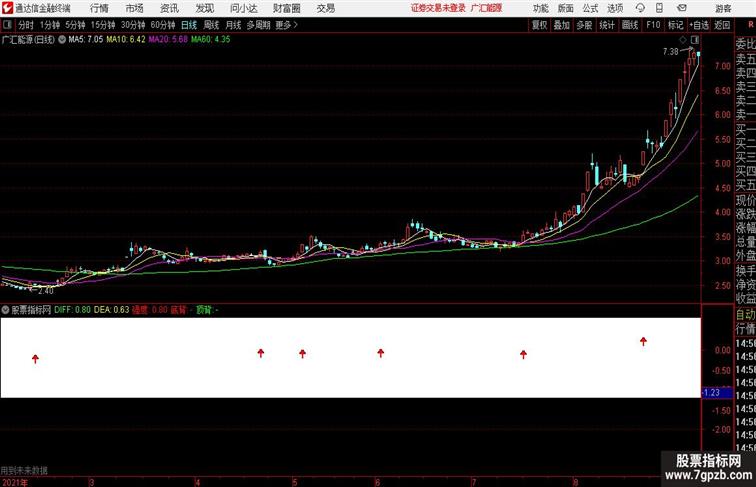Image resolution: width=756 pixels, height=487 pixels.
Task: Click the 现价 row in quote panel
Action: tap(745, 200)
